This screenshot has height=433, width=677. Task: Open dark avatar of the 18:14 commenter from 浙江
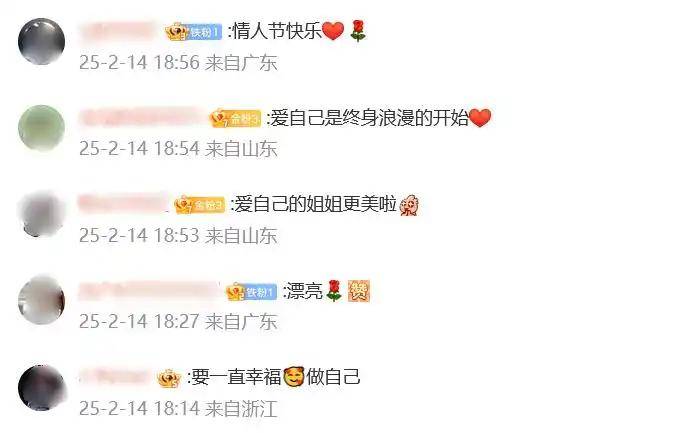tap(41, 387)
